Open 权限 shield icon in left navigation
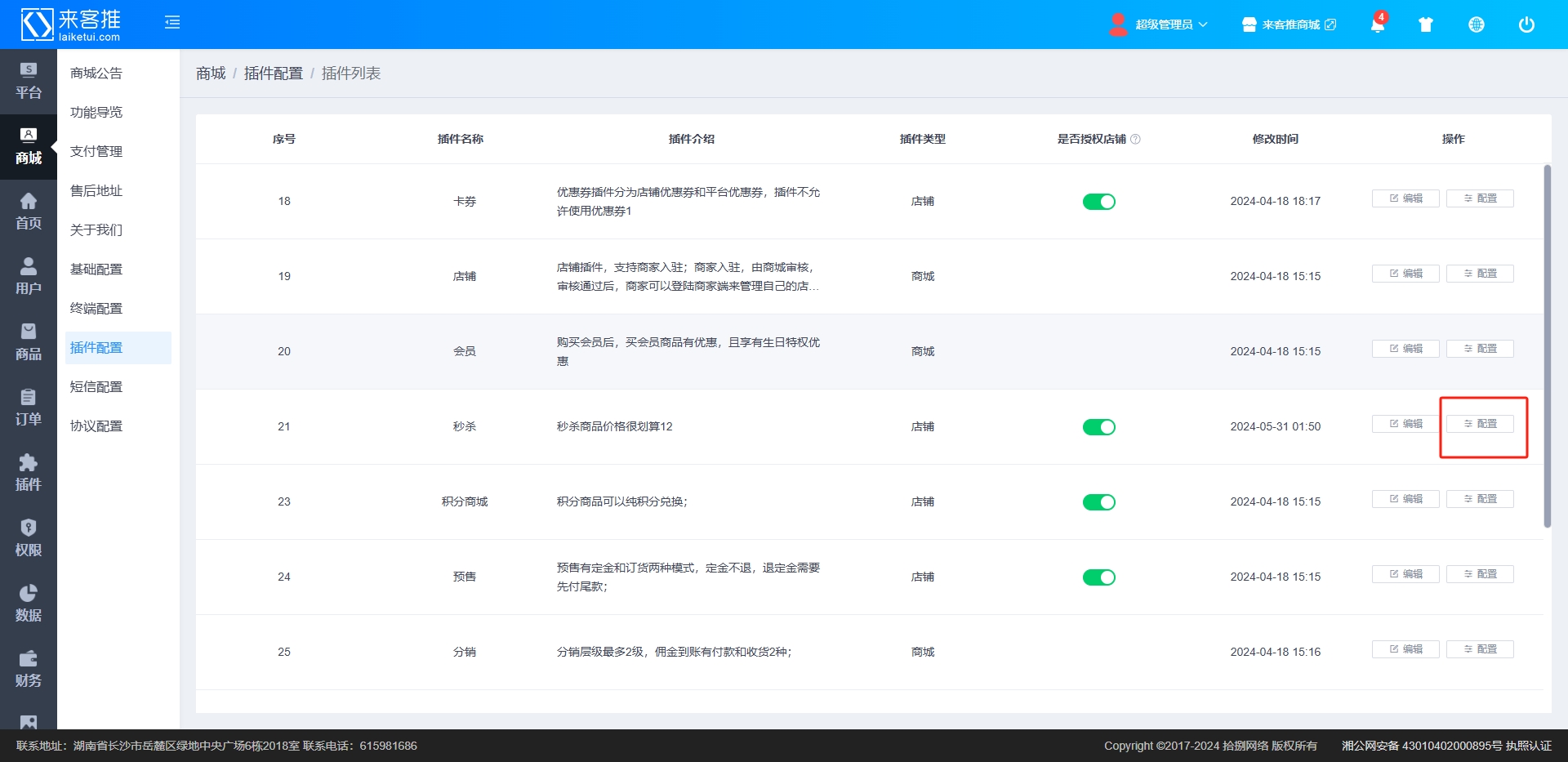 [29, 538]
